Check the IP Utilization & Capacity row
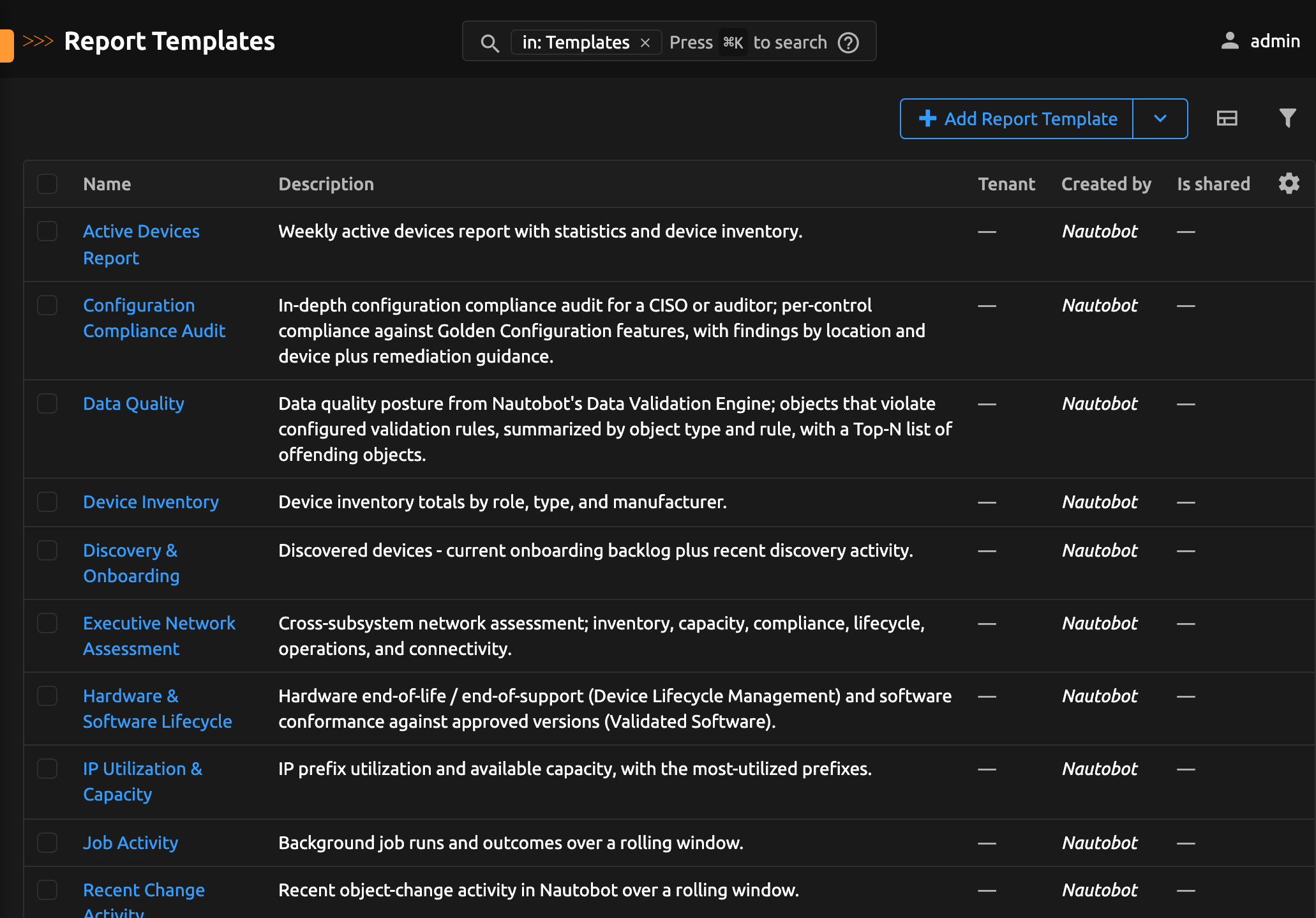 pos(47,769)
